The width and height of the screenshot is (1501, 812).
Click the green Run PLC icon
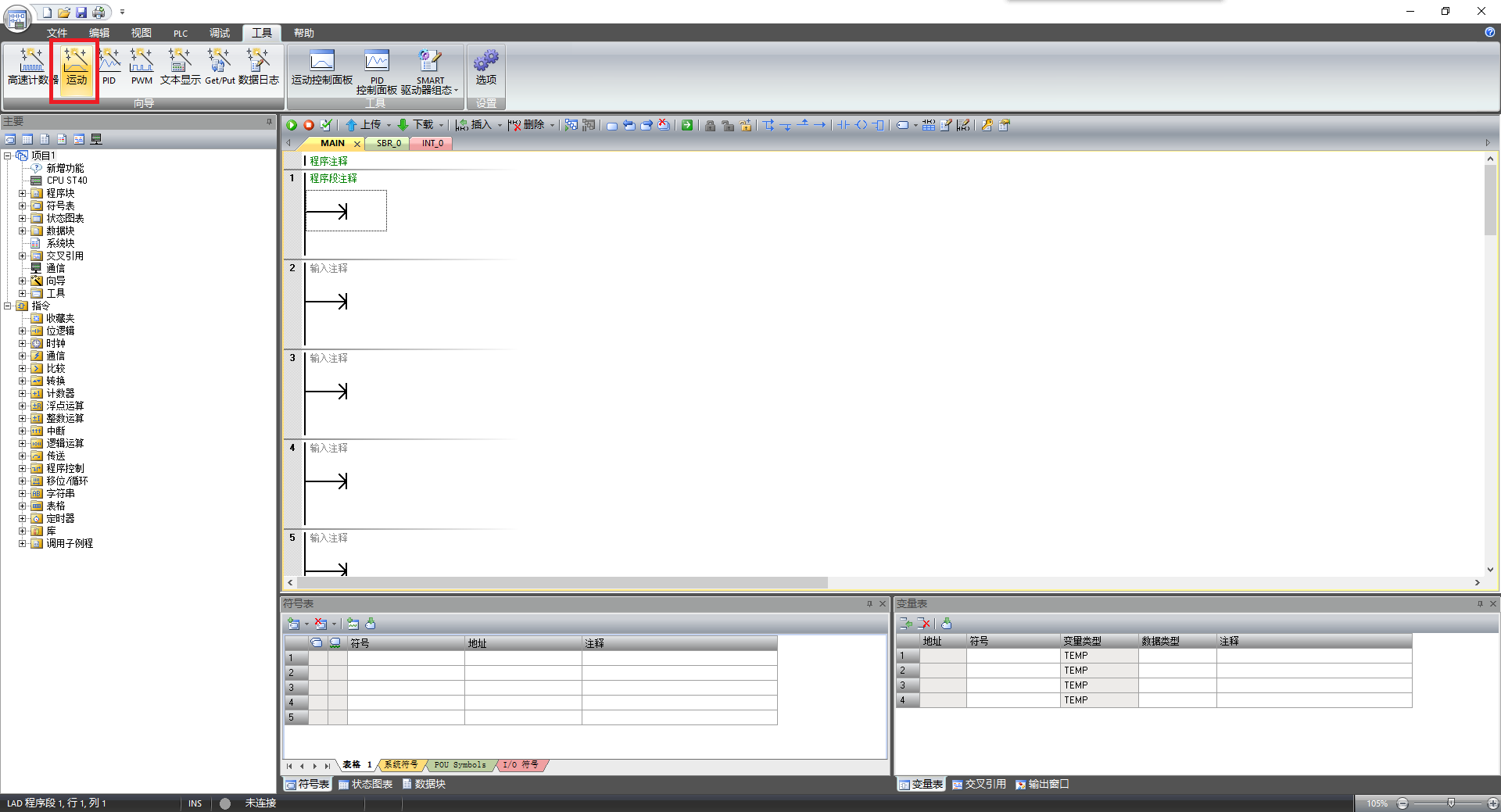pos(292,125)
